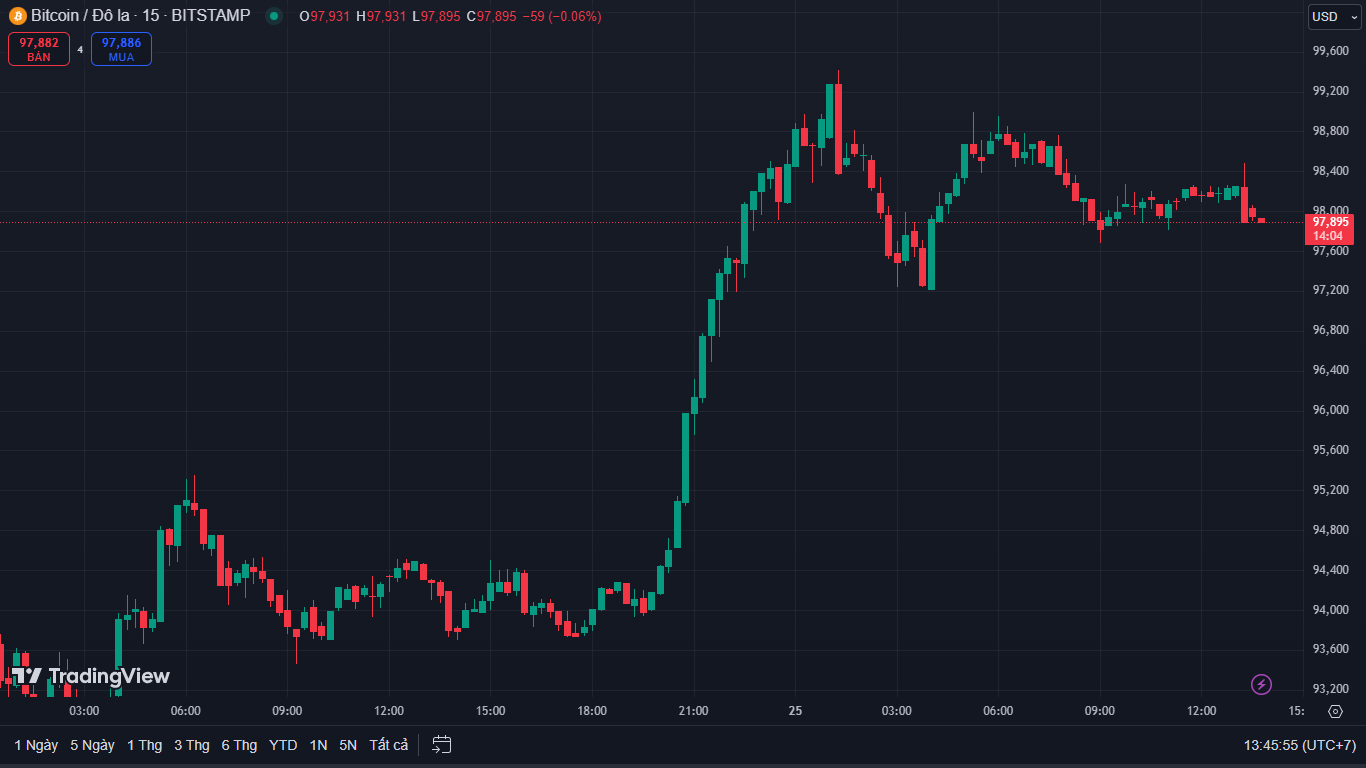Open the chart scale settings gear icon
This screenshot has width=1366, height=768.
[1335, 711]
